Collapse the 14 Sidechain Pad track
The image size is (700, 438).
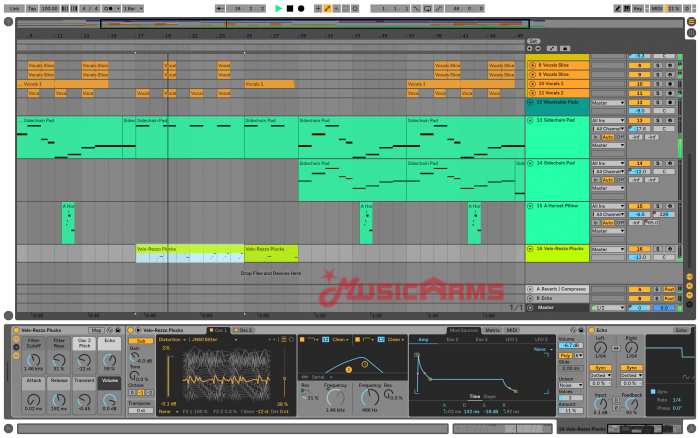(532, 162)
